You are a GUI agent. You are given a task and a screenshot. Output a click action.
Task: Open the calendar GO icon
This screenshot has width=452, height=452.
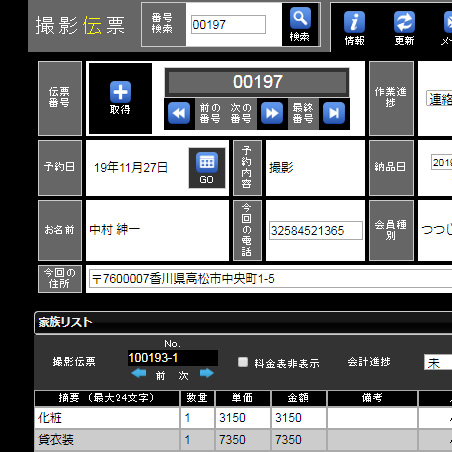pos(207,163)
